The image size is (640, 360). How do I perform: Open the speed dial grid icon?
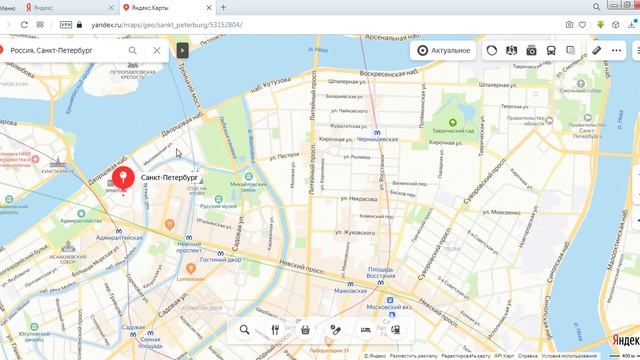(x=40, y=24)
